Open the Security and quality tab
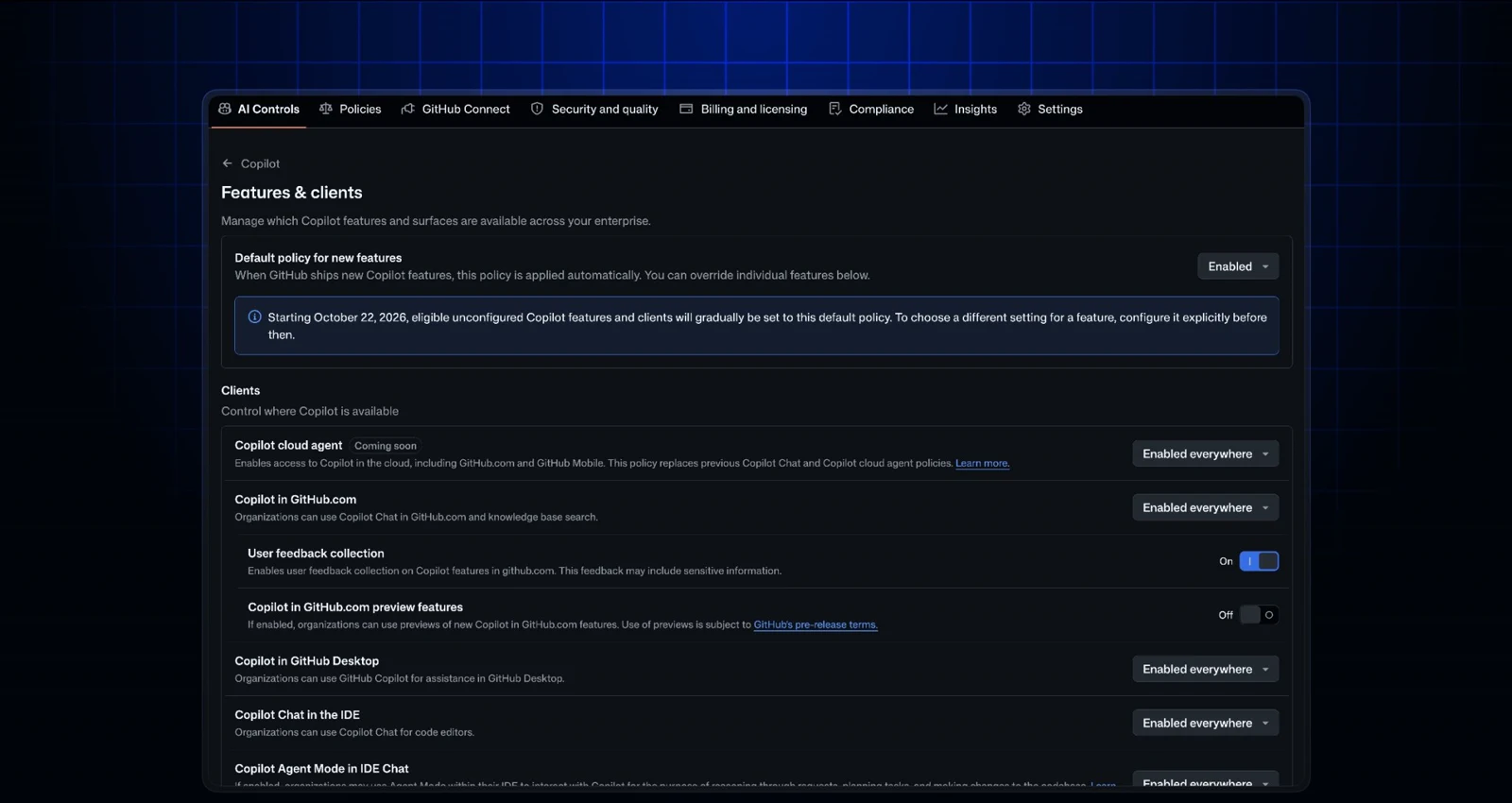Image resolution: width=1512 pixels, height=803 pixels. (594, 109)
